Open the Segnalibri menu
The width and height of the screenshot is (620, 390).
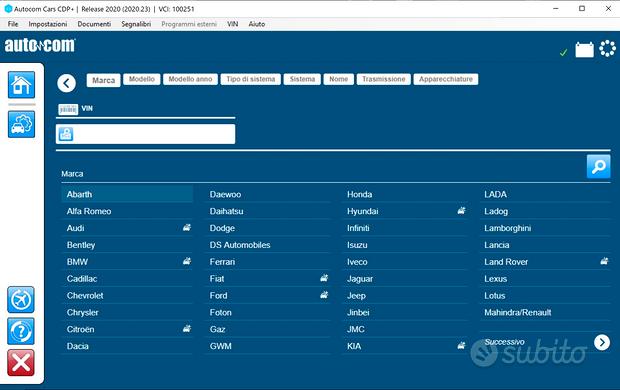[136, 24]
